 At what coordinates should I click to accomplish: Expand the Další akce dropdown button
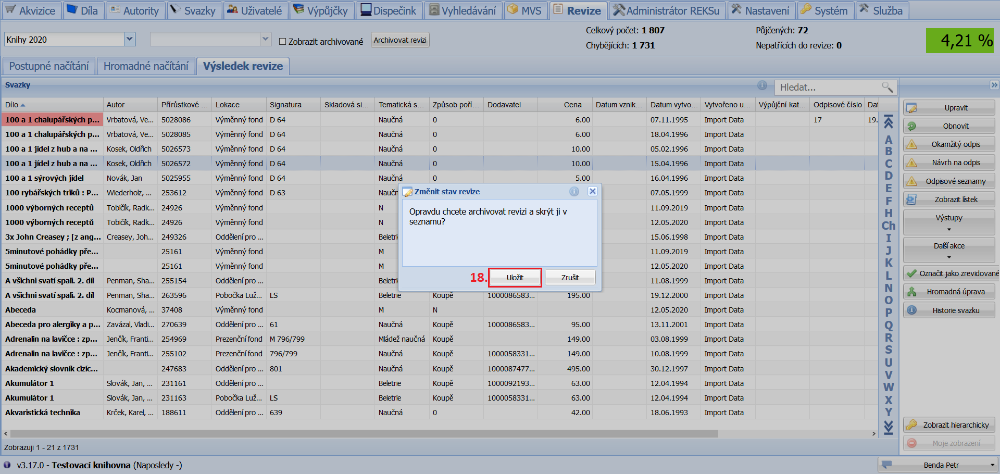tap(948, 249)
